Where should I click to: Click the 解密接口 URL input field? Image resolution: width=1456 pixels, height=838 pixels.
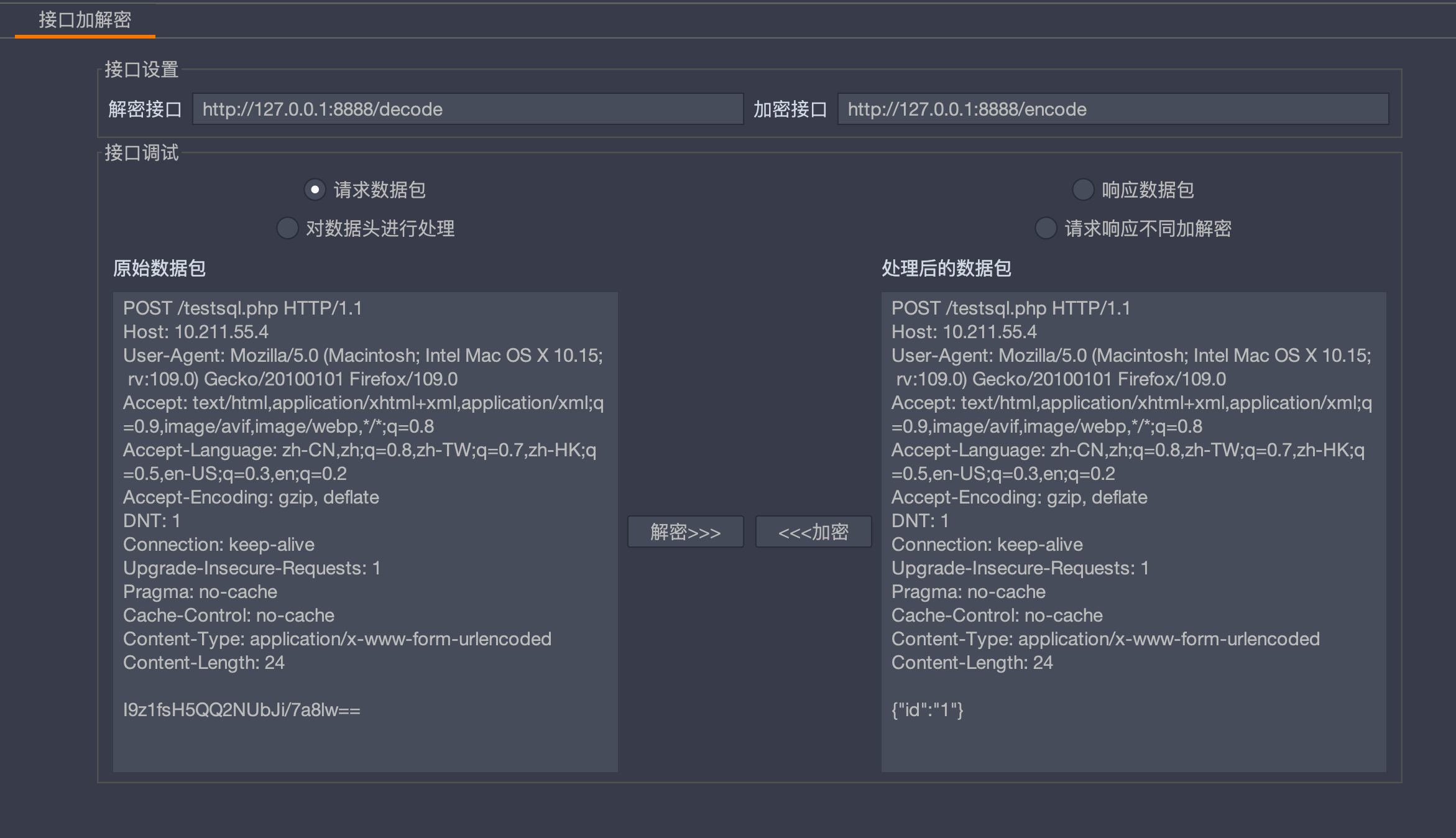pyautogui.click(x=468, y=109)
